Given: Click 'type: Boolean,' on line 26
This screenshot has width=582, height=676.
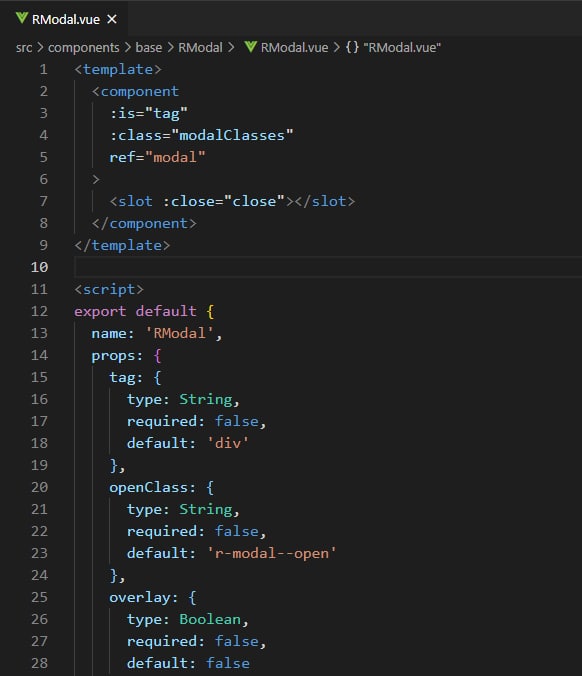Looking at the screenshot, I should pyautogui.click(x=188, y=620).
